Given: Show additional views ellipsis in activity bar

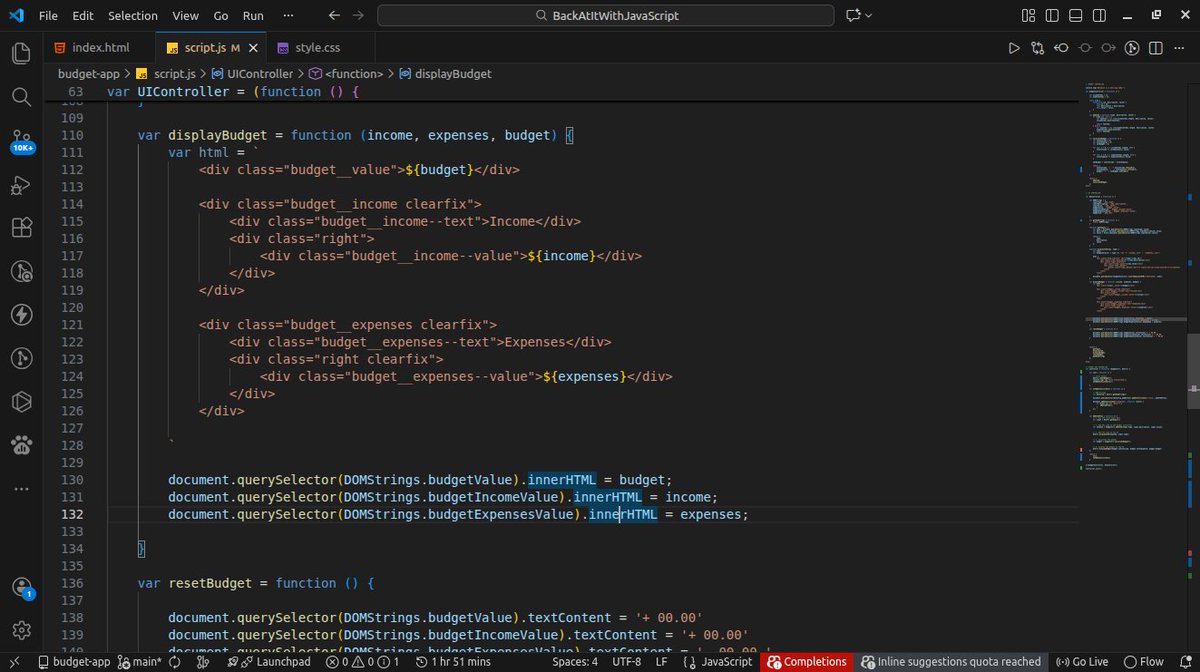Looking at the screenshot, I should (21, 489).
